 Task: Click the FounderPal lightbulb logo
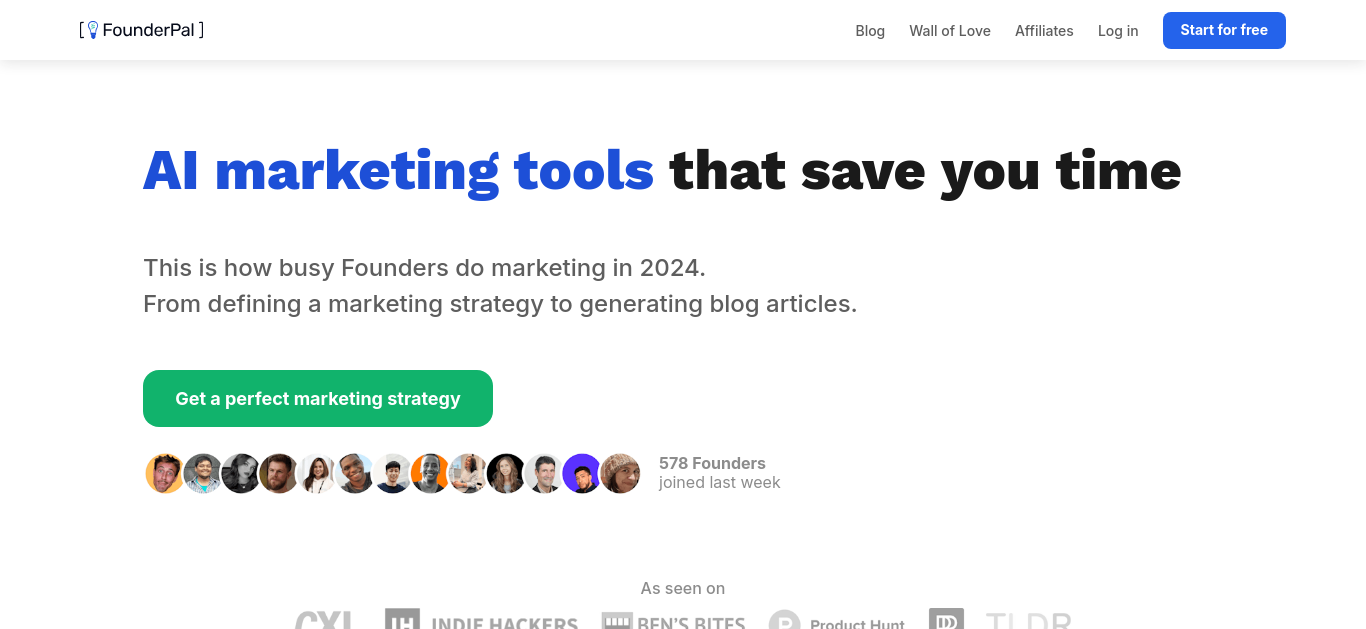(141, 30)
